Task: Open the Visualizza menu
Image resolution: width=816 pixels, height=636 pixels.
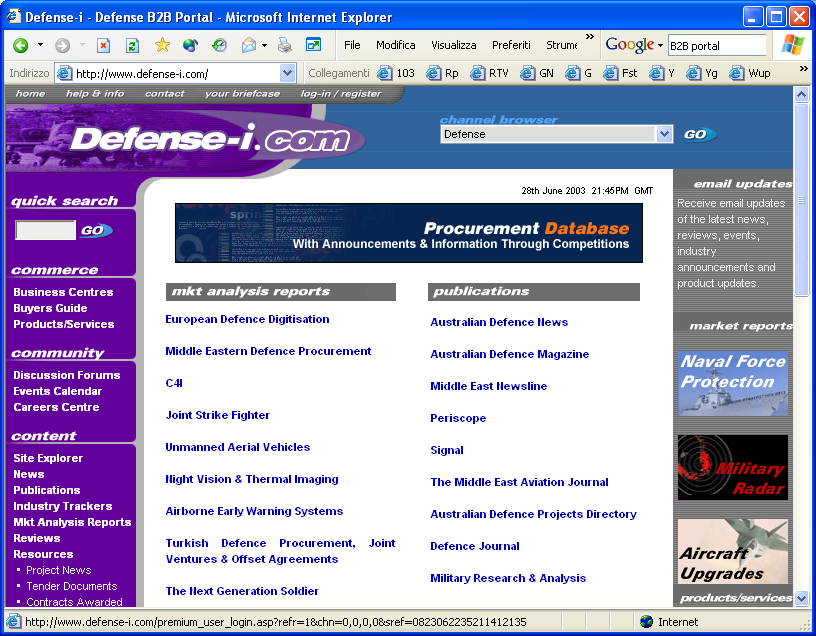Action: [x=453, y=45]
